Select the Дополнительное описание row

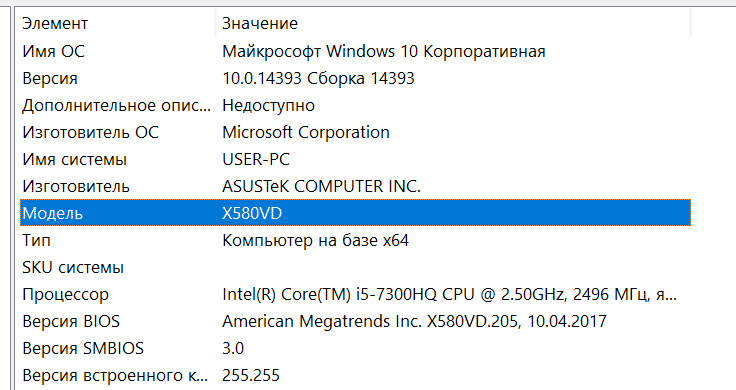click(355, 106)
